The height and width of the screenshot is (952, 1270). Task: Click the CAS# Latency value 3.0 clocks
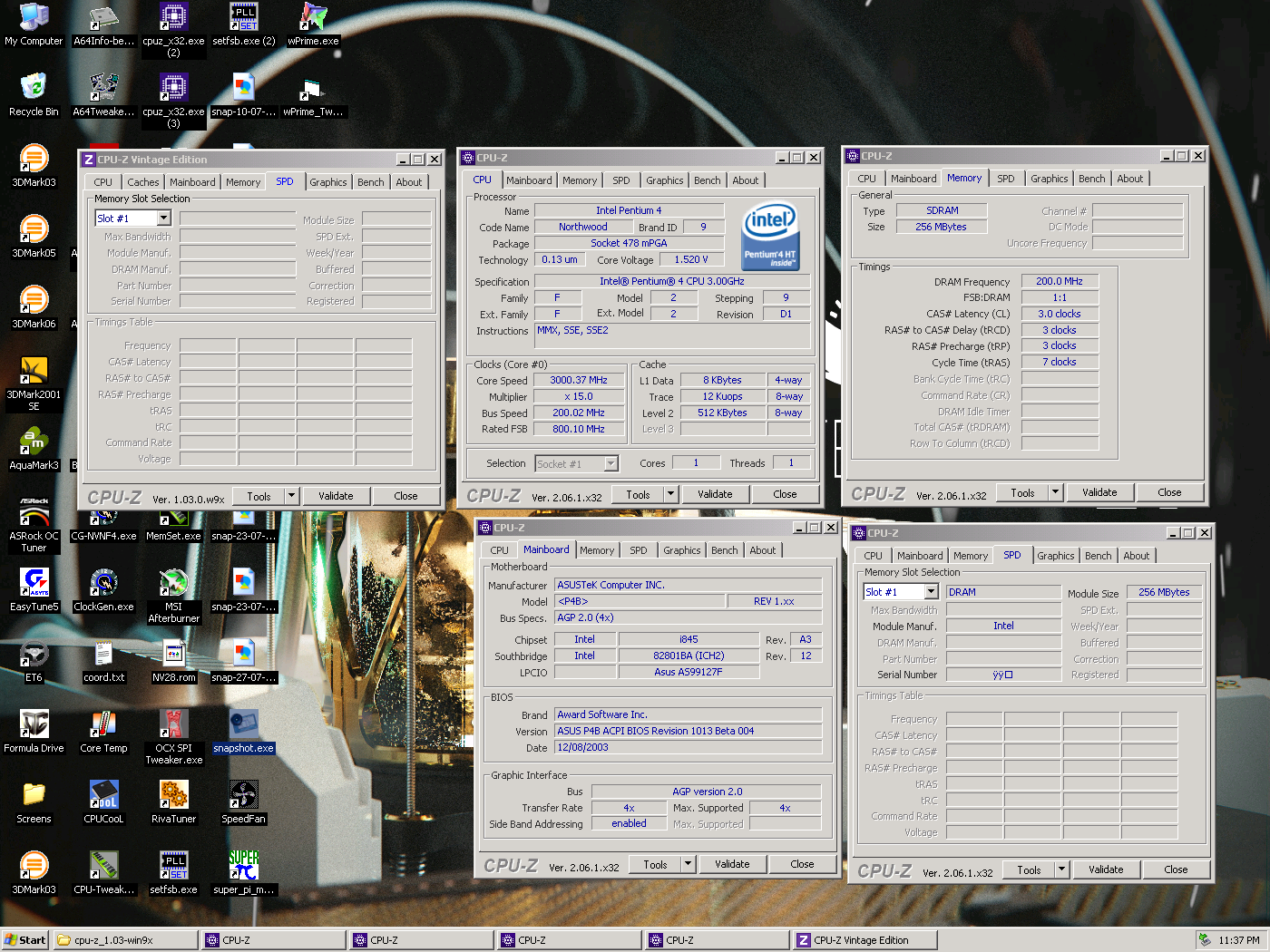pos(1060,314)
